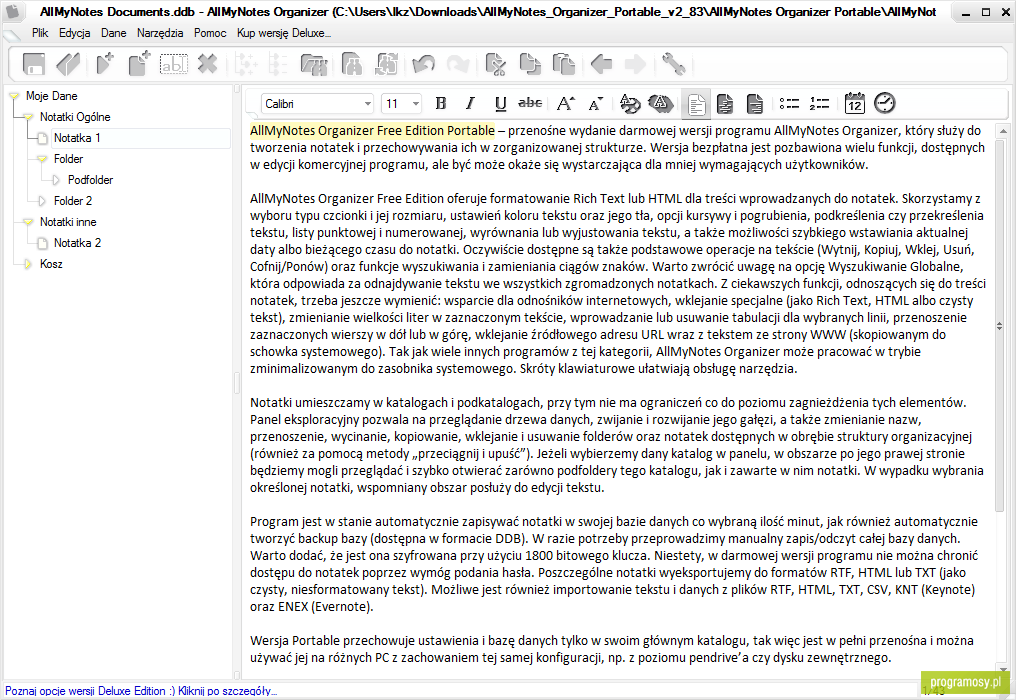Expand the Kosz trash node
1016x700 pixels.
tap(28, 264)
